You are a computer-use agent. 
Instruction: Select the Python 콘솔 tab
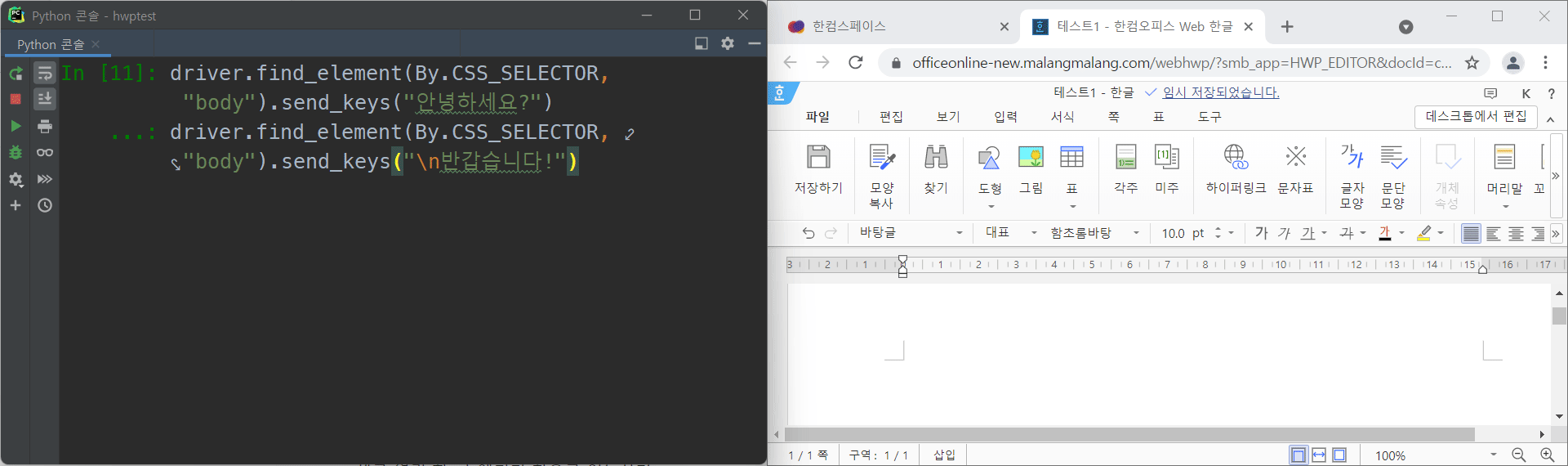point(51,44)
